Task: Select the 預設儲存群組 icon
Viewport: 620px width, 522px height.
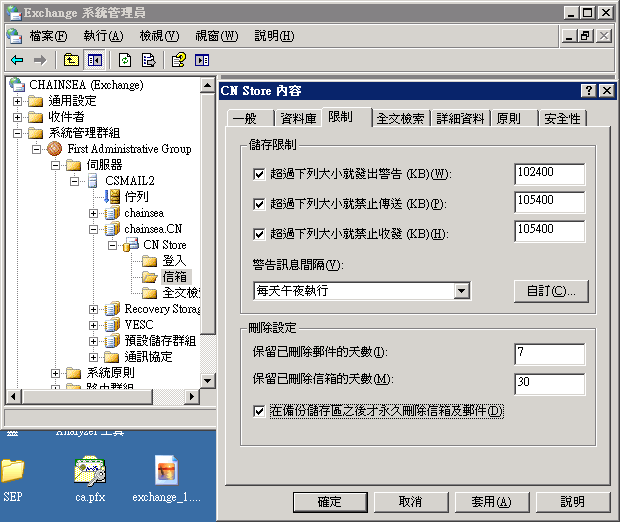Action: tap(112, 341)
